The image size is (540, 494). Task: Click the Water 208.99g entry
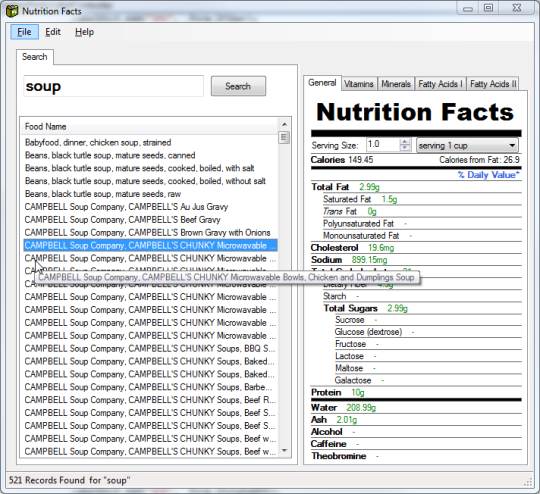[x=343, y=408]
